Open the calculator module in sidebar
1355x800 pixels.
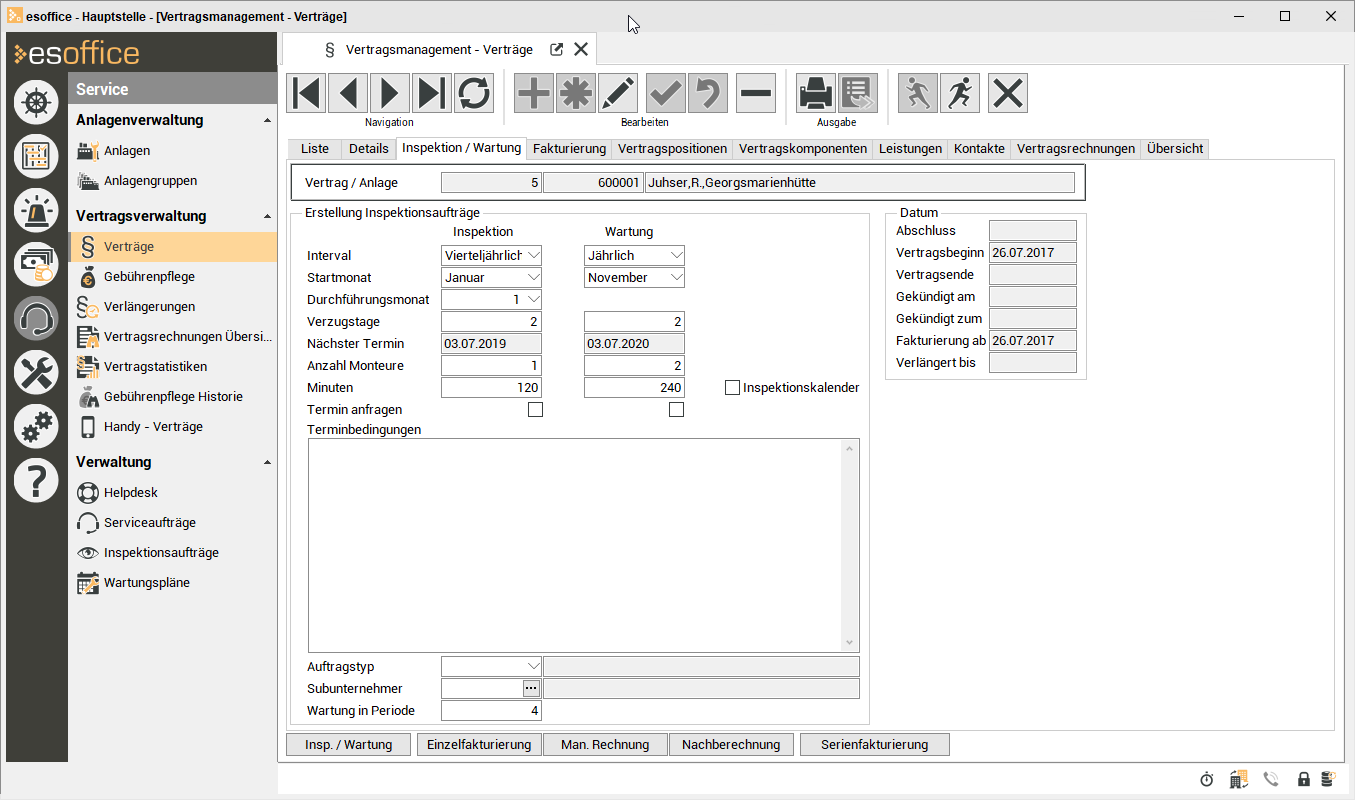[36, 156]
